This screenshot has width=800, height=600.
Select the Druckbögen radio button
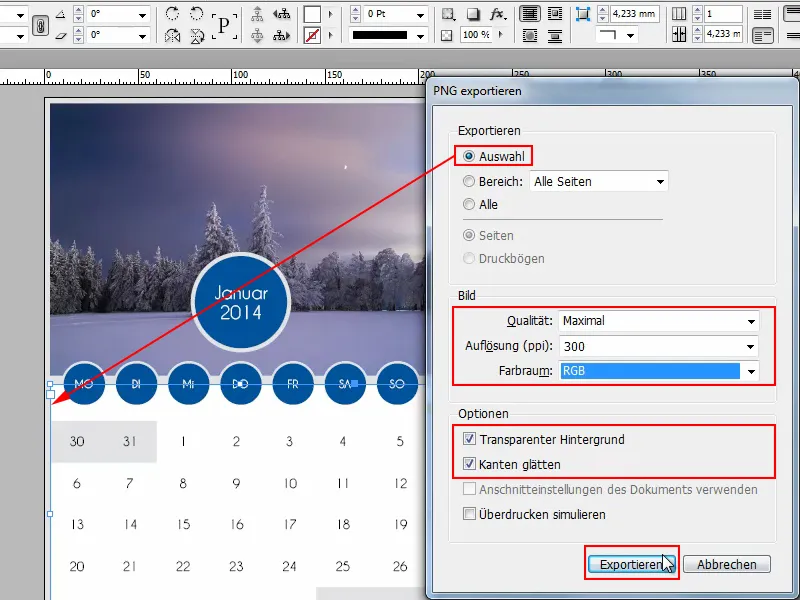tap(468, 258)
